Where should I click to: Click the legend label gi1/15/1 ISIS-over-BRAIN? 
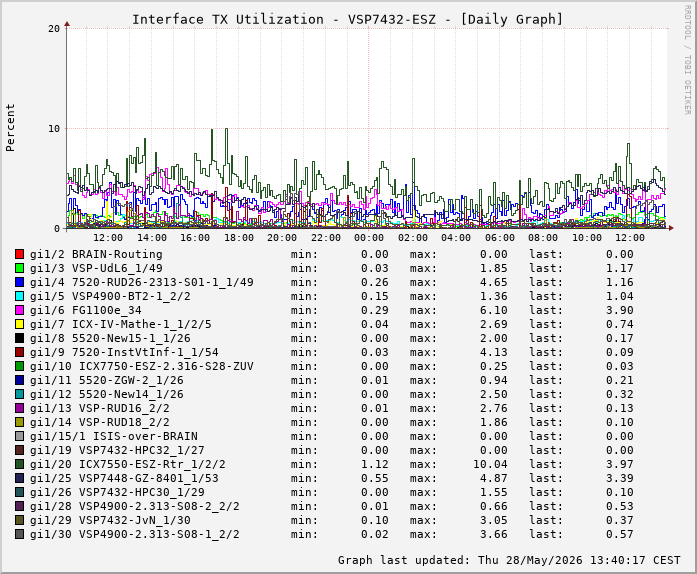click(114, 436)
